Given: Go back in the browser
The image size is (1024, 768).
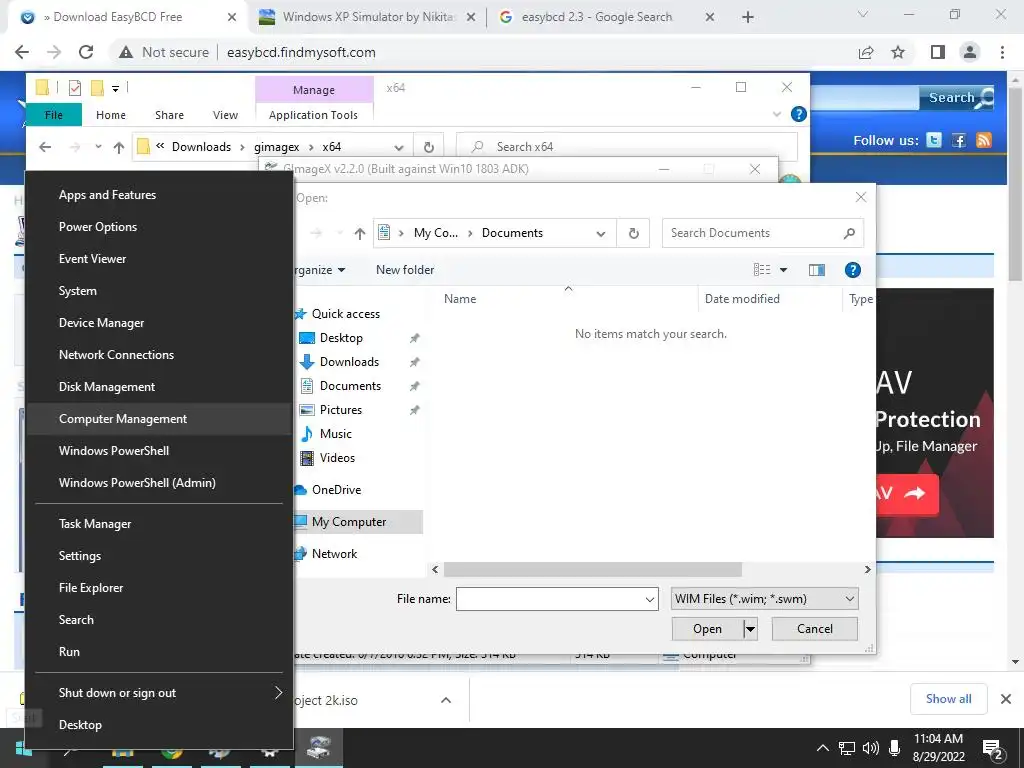Looking at the screenshot, I should pyautogui.click(x=22, y=52).
